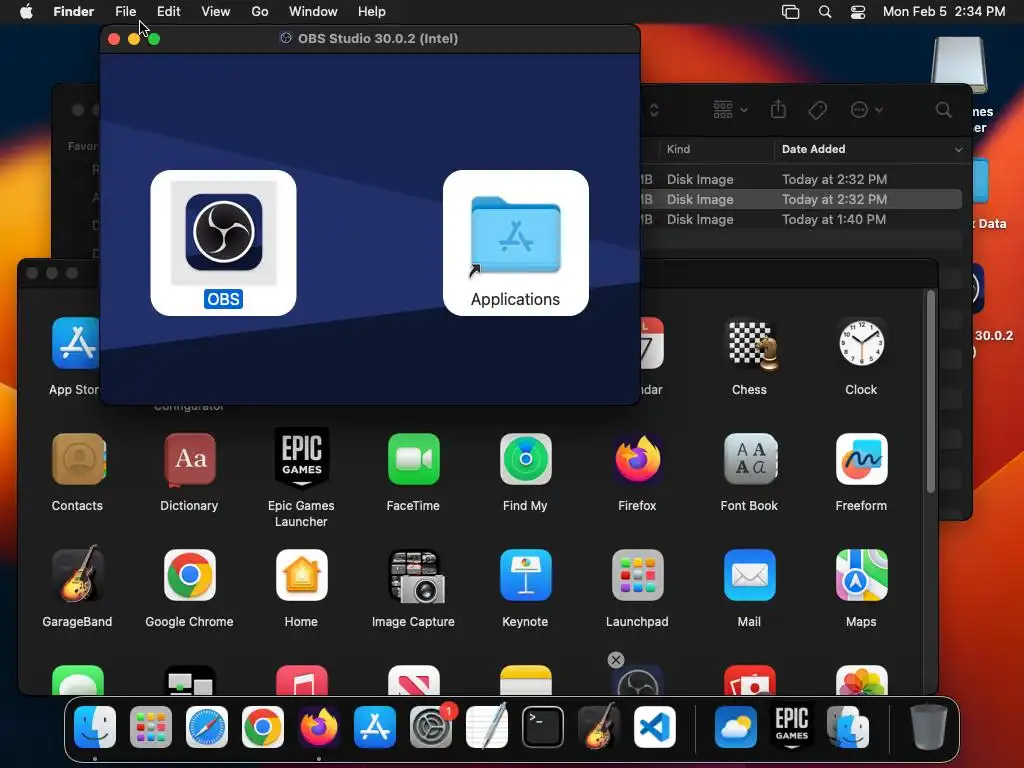The image size is (1024, 768).
Task: Open the Trash in the Dock
Action: pos(929,727)
